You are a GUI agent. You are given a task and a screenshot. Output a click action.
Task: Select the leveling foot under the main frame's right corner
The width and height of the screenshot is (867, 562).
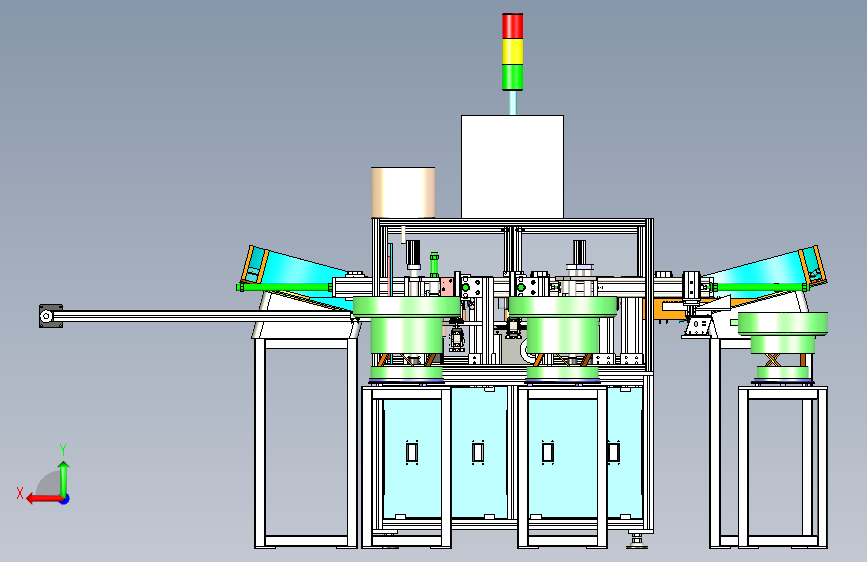pyautogui.click(x=637, y=540)
